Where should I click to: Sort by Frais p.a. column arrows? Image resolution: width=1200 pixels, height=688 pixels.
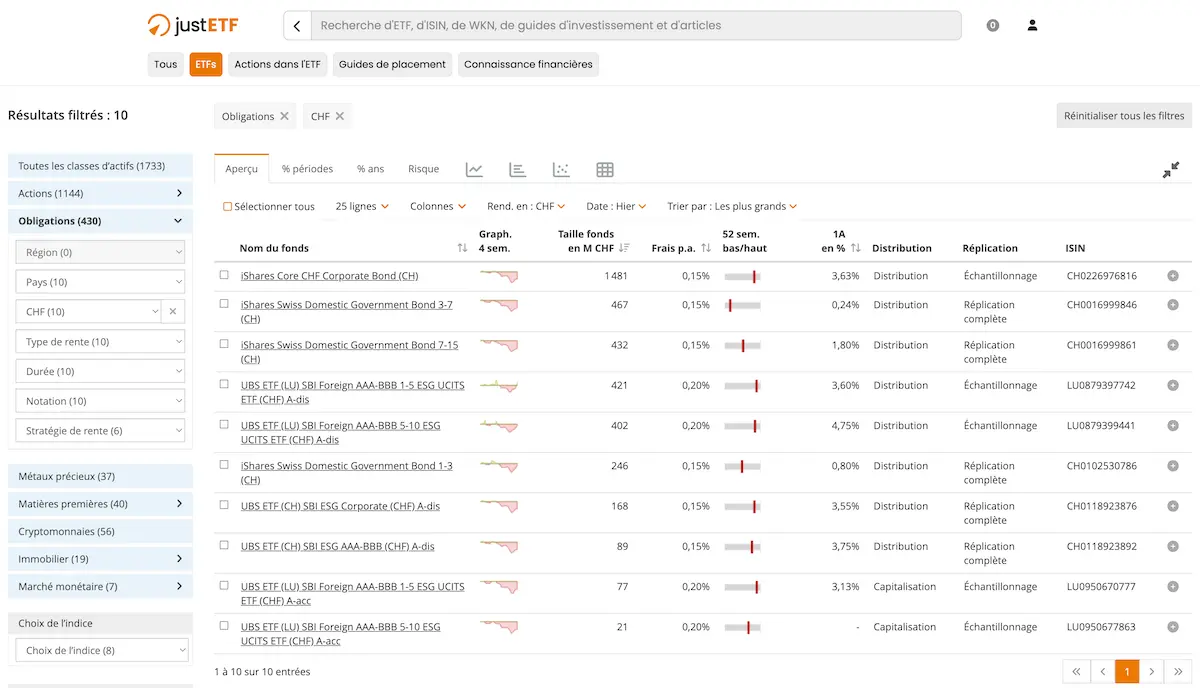pyautogui.click(x=705, y=248)
